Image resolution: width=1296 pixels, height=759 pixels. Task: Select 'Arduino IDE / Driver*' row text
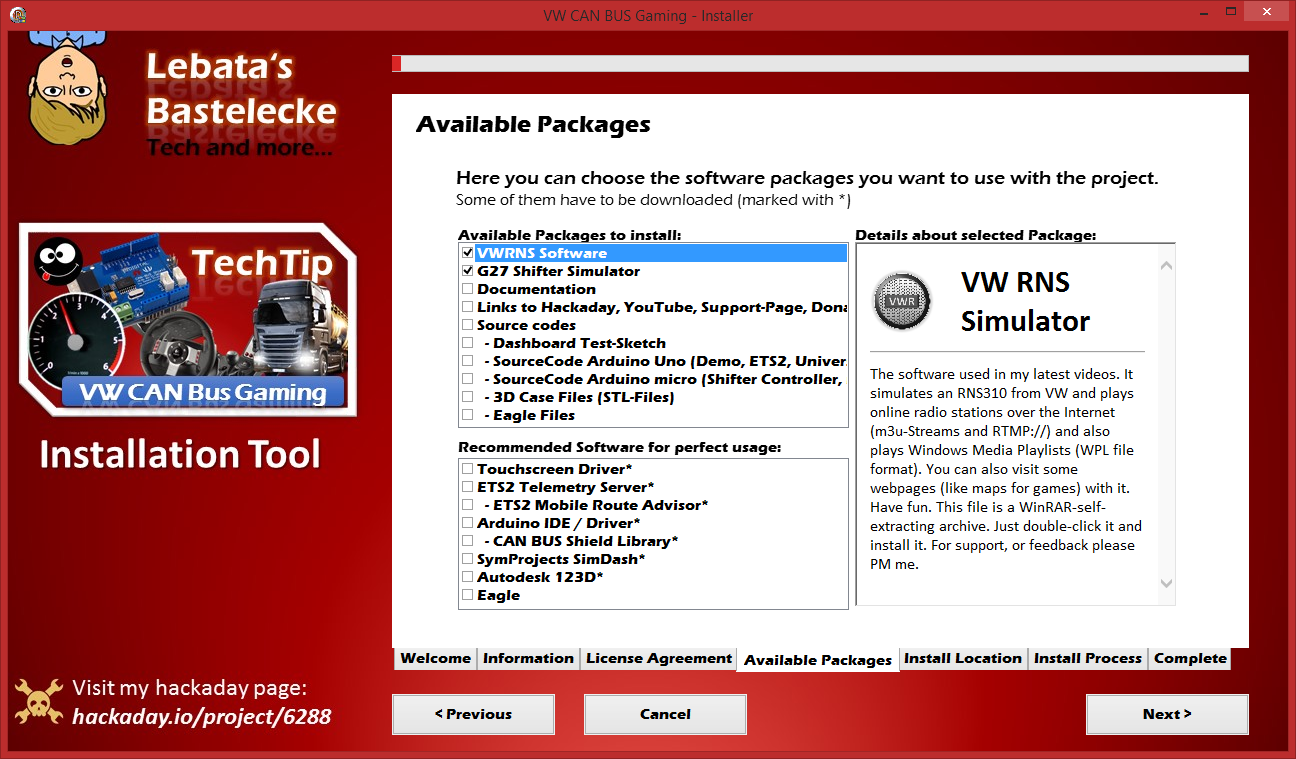(559, 523)
